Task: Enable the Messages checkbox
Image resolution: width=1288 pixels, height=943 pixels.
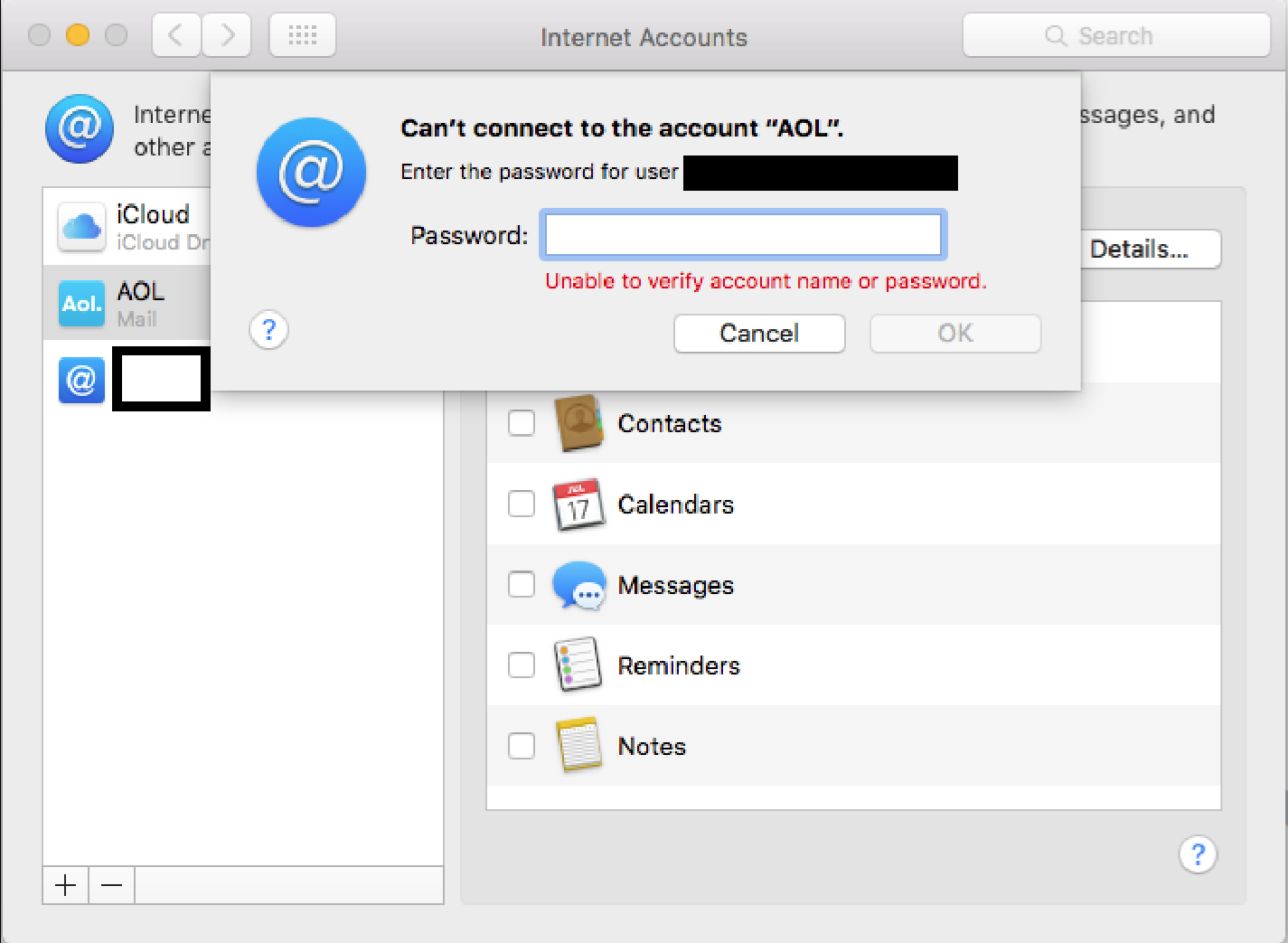Action: pyautogui.click(x=522, y=584)
